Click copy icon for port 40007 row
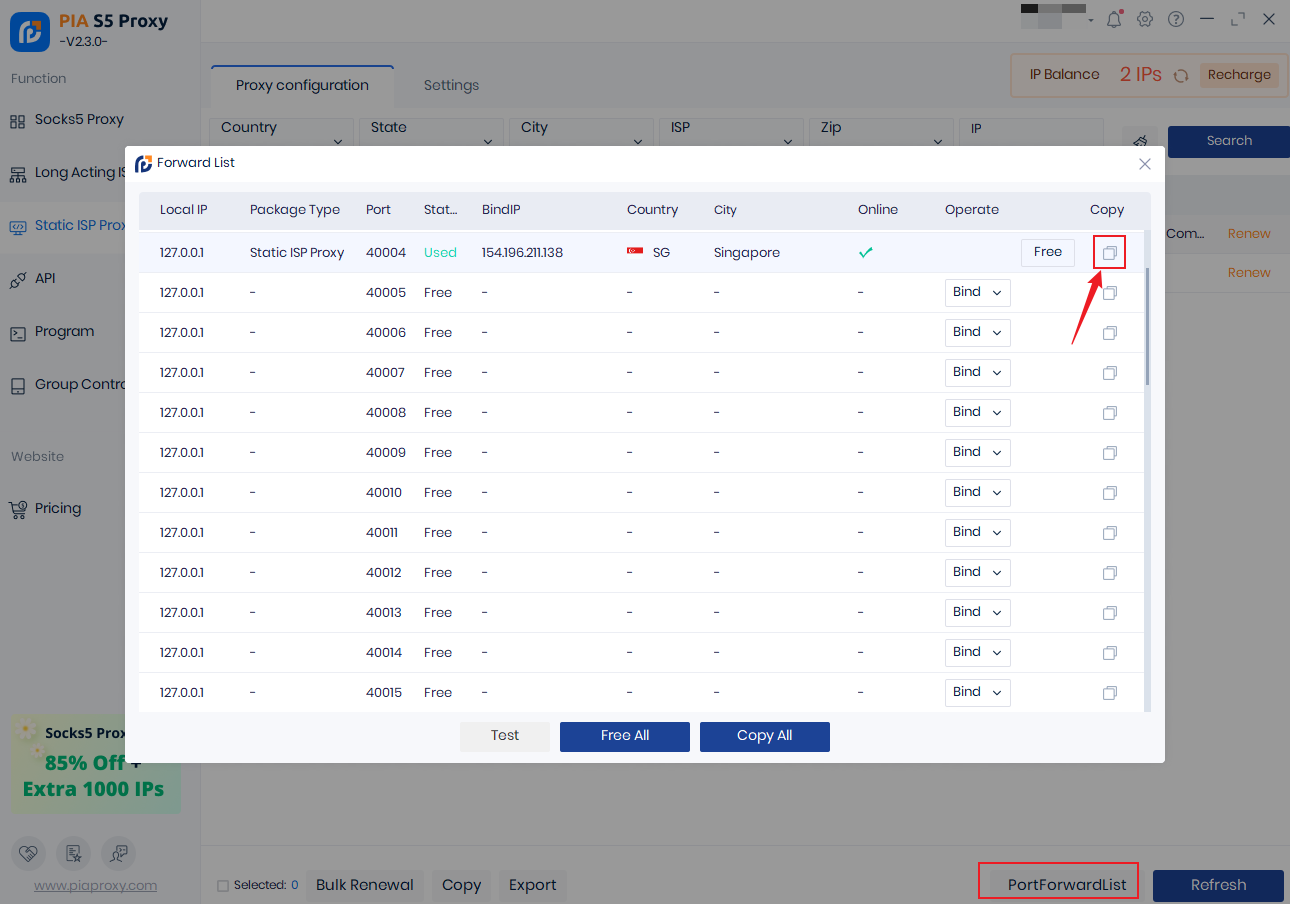The height and width of the screenshot is (904, 1290). pos(1109,373)
